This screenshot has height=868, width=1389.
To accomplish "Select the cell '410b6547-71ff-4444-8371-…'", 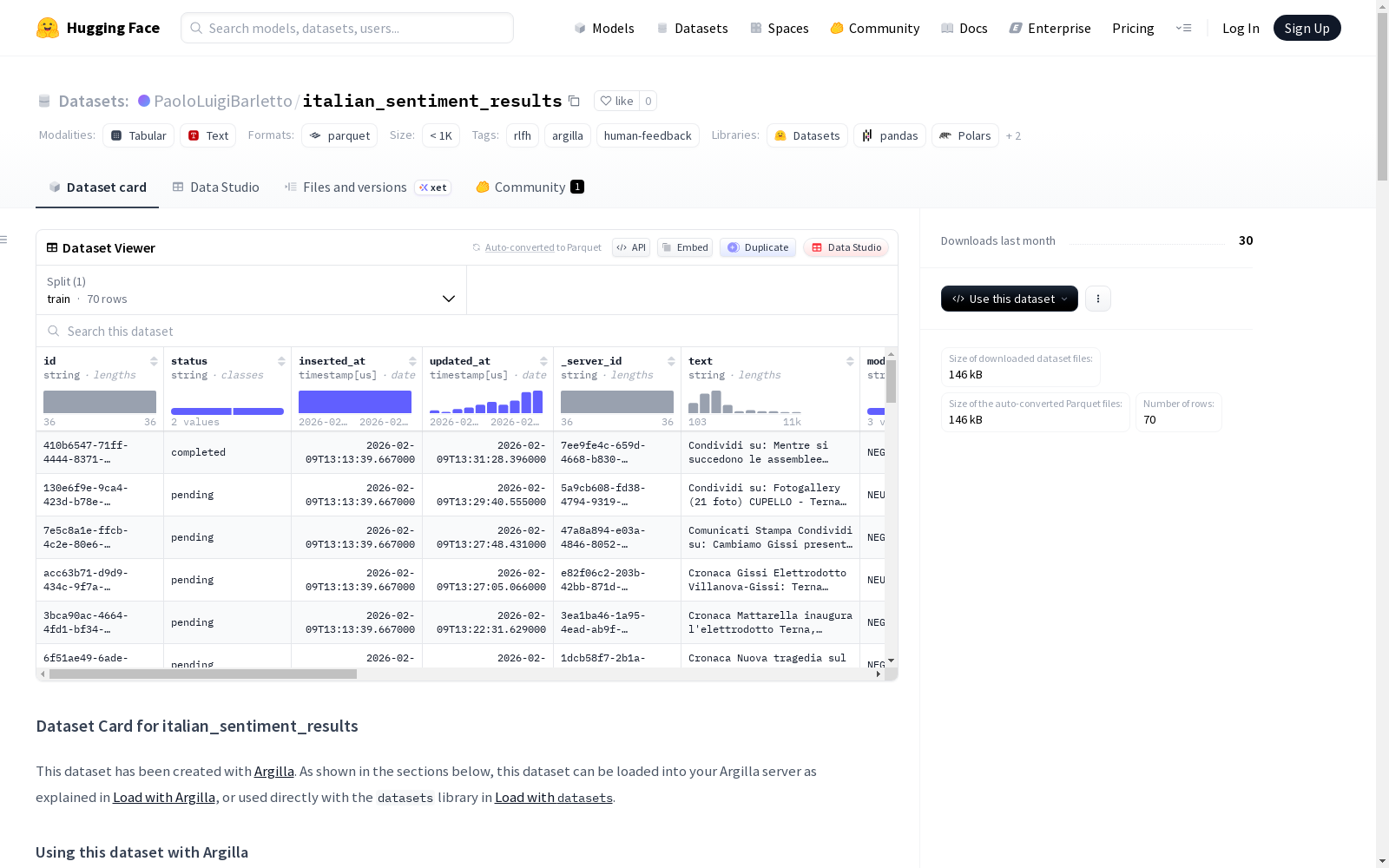I will pyautogui.click(x=100, y=452).
